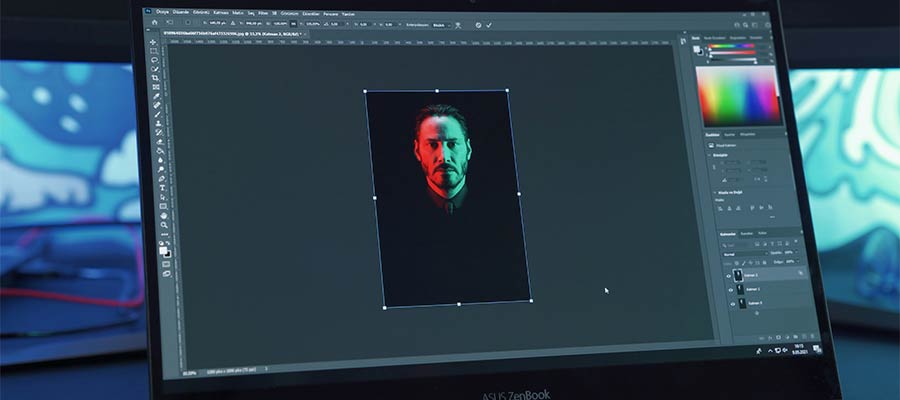Viewport: 900px width, 400px height.
Task: Hide the Katman 2 layer
Action: click(x=730, y=274)
